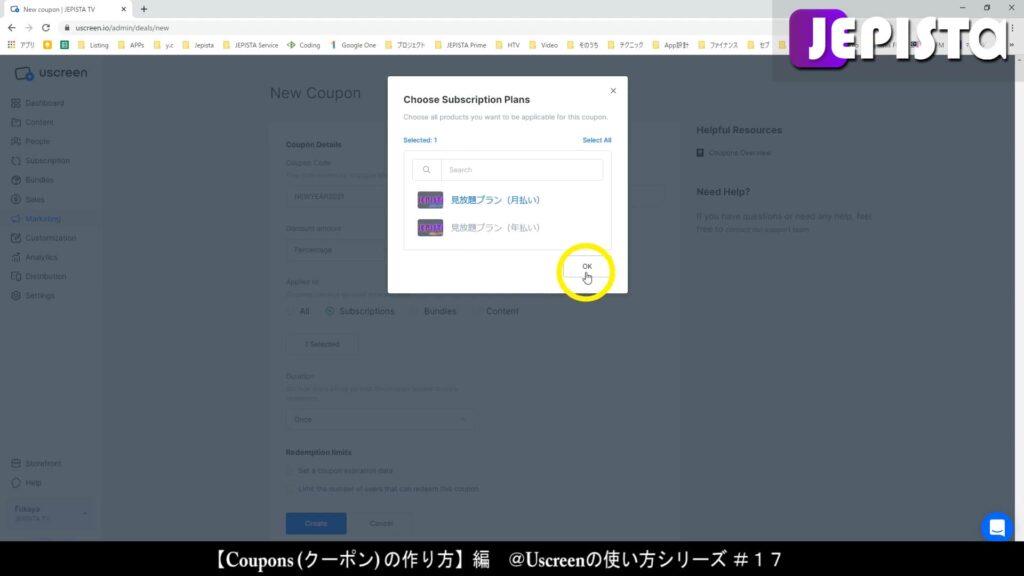This screenshot has width=1024, height=576.
Task: Click the 月払い plan thumbnail
Action: pos(430,200)
